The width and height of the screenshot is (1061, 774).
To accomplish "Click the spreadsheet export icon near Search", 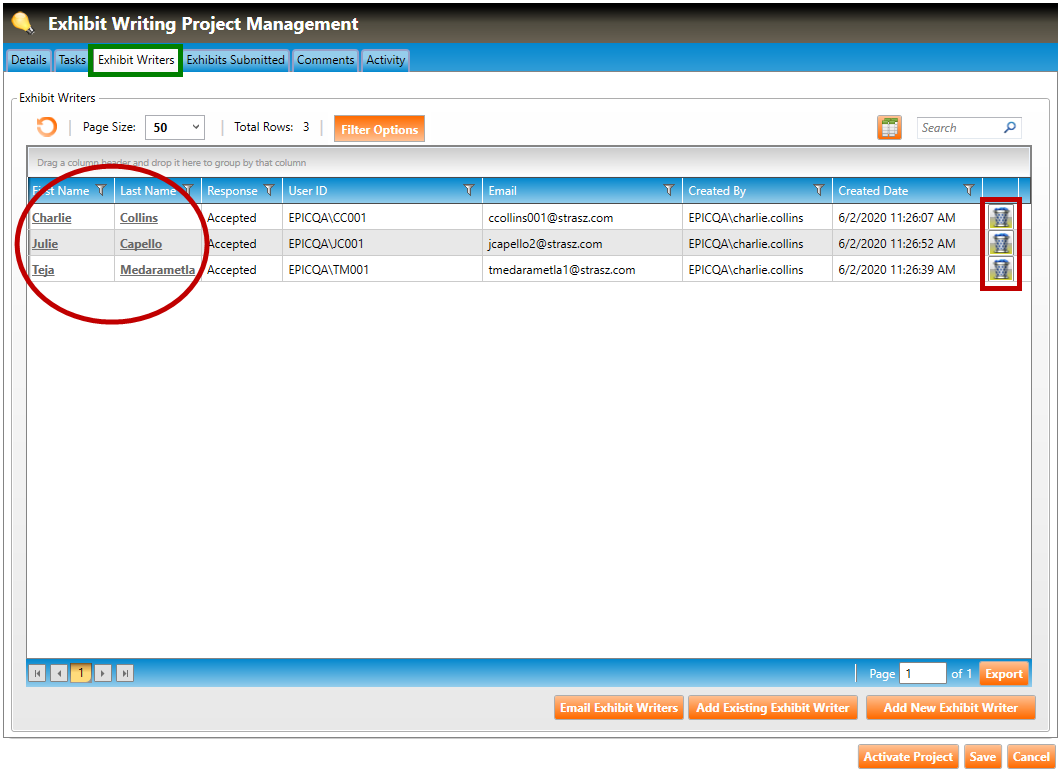I will (x=889, y=128).
